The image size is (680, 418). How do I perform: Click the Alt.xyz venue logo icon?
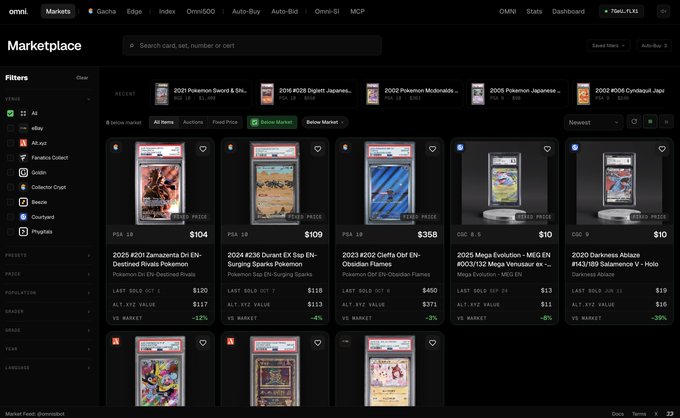coord(23,143)
